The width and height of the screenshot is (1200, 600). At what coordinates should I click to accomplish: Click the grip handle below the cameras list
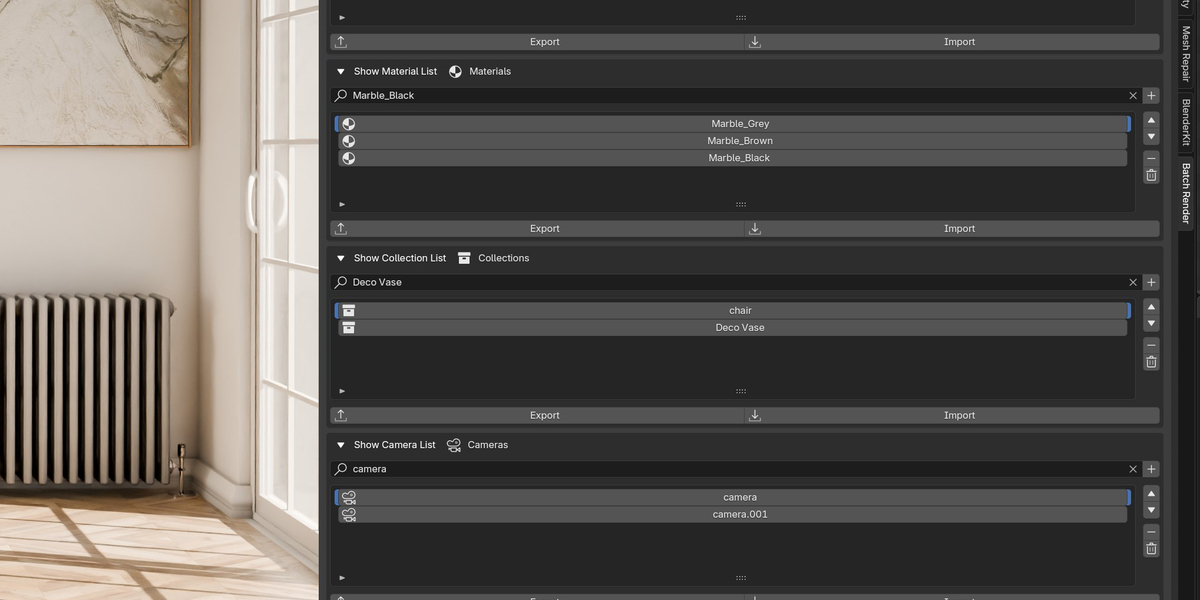pyautogui.click(x=741, y=577)
